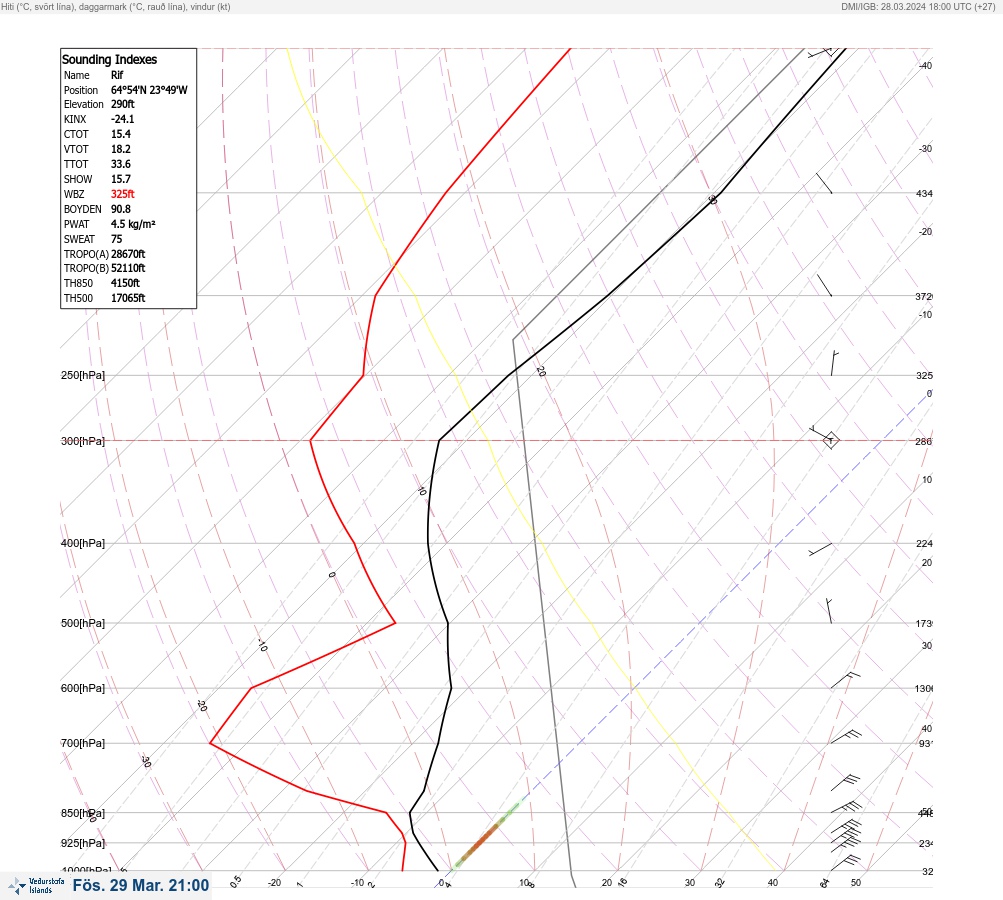Click the 'DMI/IGB: 28.03.2024 18:00 UTC (+27)' model run text
Screen dimensions: 1003x900
pyautogui.click(x=918, y=7)
